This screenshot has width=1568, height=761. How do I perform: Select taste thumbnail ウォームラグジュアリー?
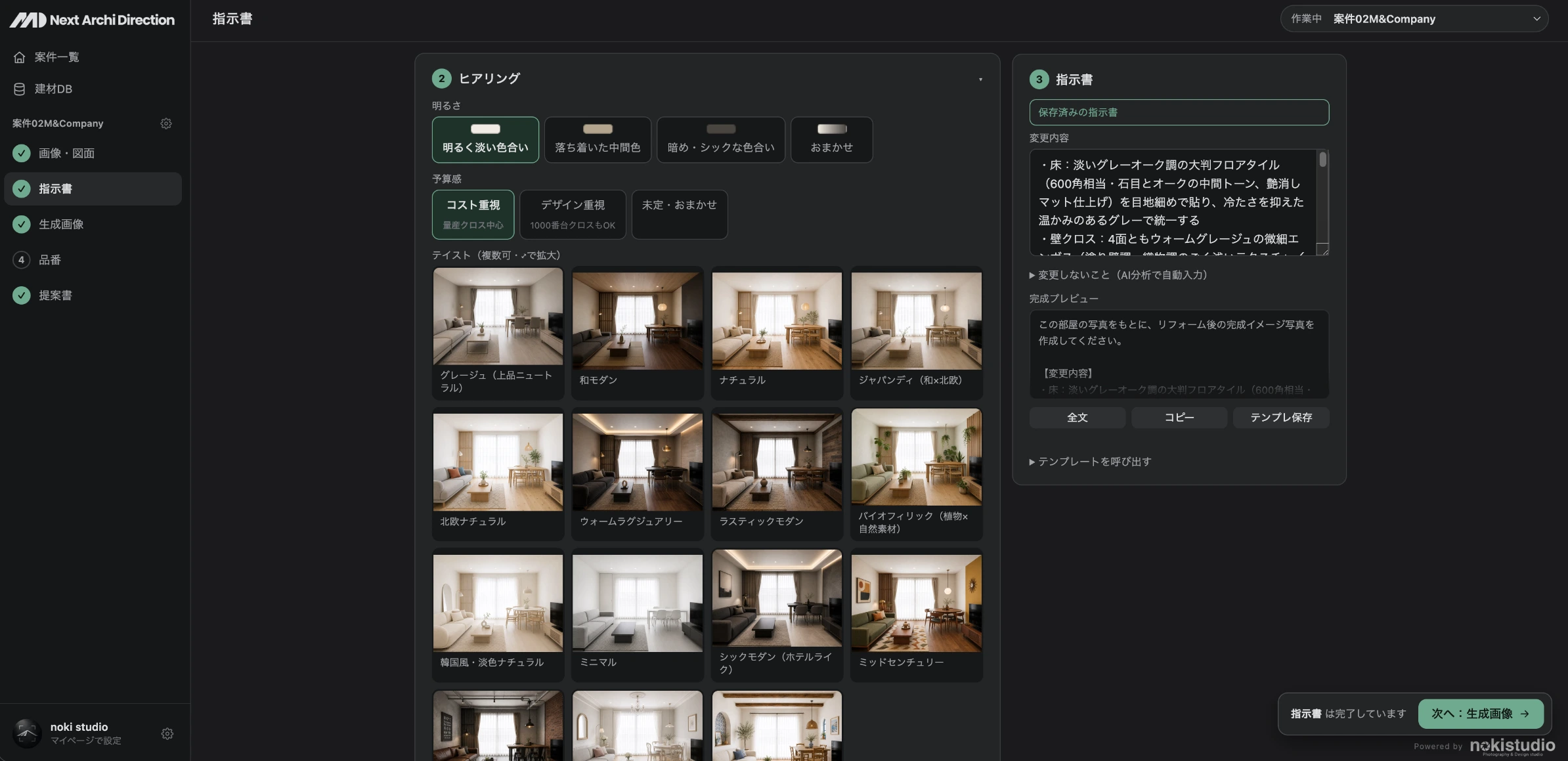click(x=638, y=474)
